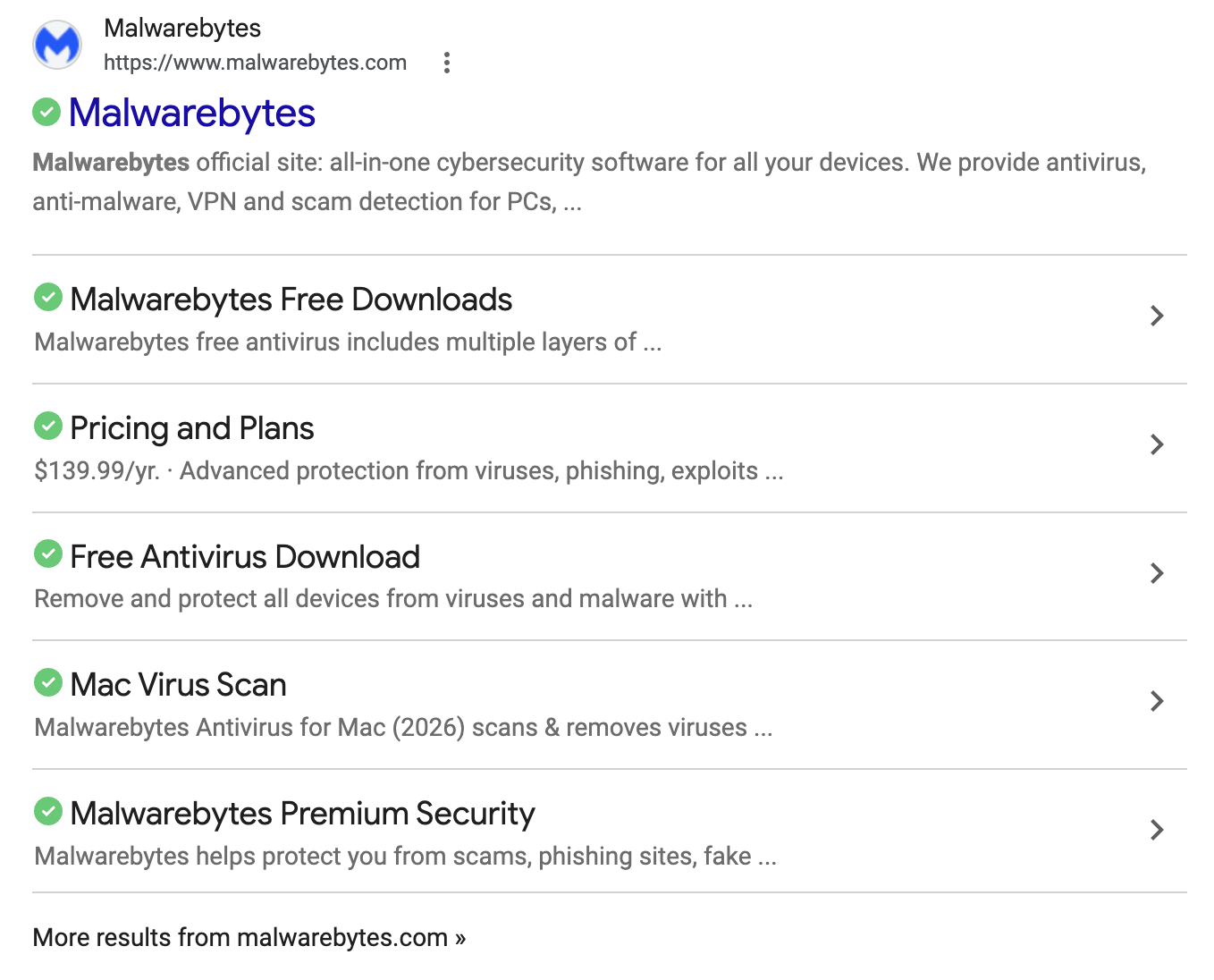This screenshot has width=1214, height=980.
Task: Click the https://www.malwarebytes.com URL text
Action: (x=255, y=63)
